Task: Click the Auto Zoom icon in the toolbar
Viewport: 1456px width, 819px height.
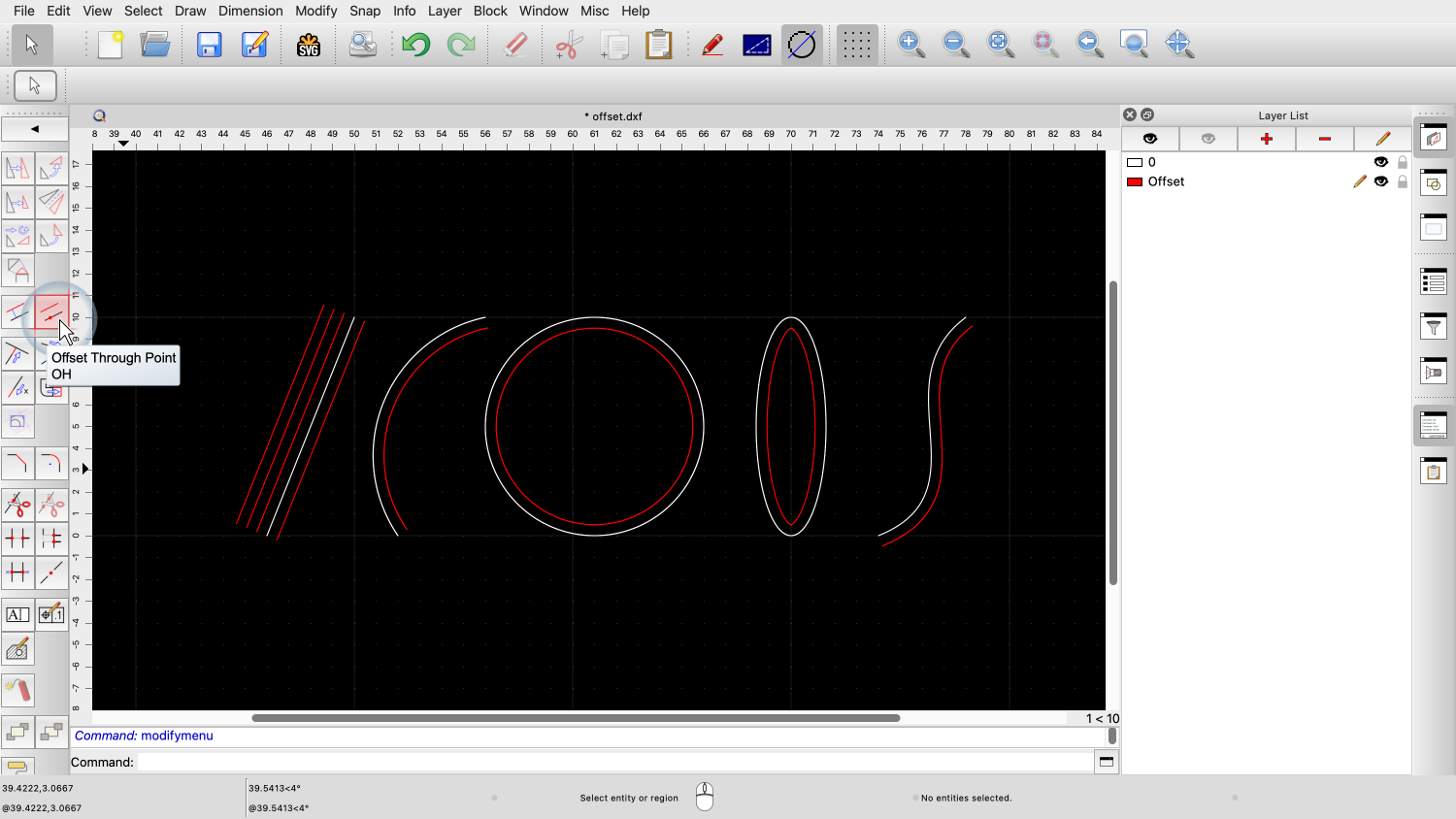Action: [x=999, y=44]
